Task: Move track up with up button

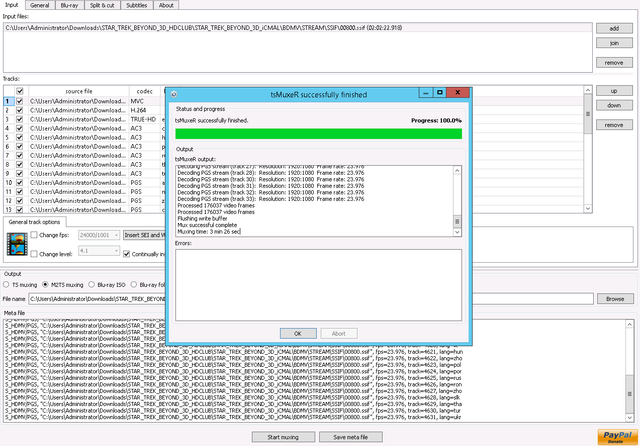Action: pyautogui.click(x=614, y=91)
